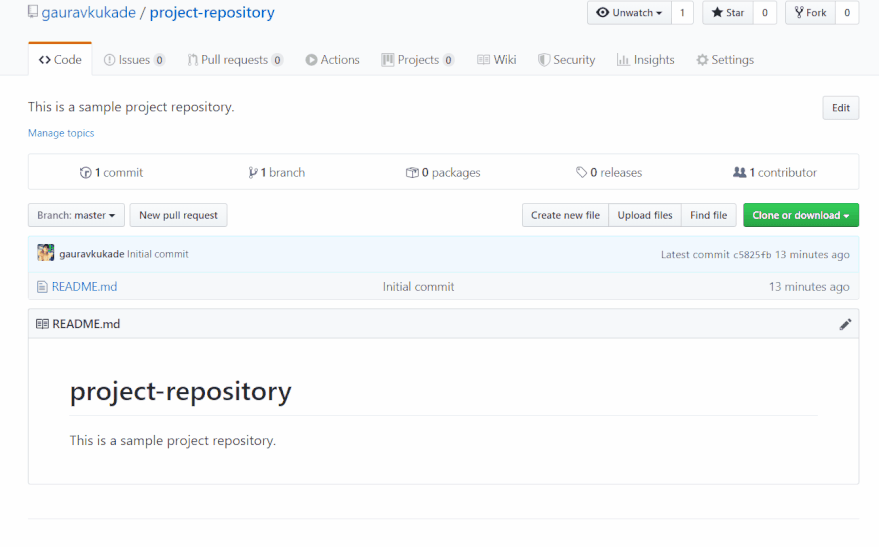Screen dimensions: 879x547
Task: Click the project-repository README heading
Action: tap(181, 391)
